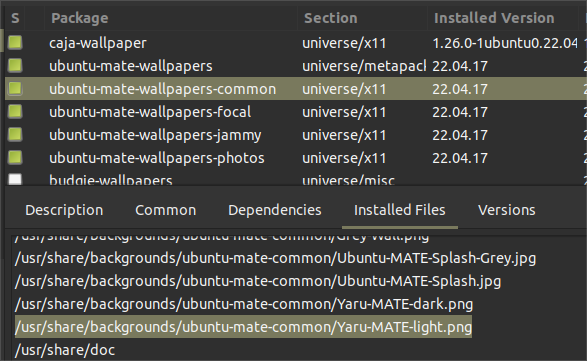Select the caja-wallpaper package name
587x361 pixels.
coord(98,43)
